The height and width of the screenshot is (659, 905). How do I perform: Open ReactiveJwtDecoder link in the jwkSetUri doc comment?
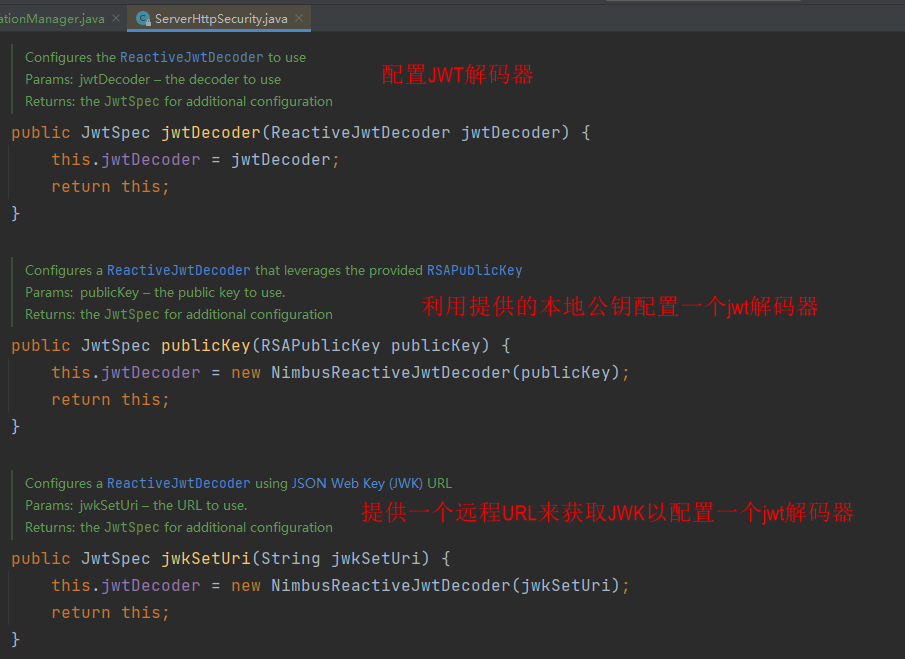coord(178,483)
